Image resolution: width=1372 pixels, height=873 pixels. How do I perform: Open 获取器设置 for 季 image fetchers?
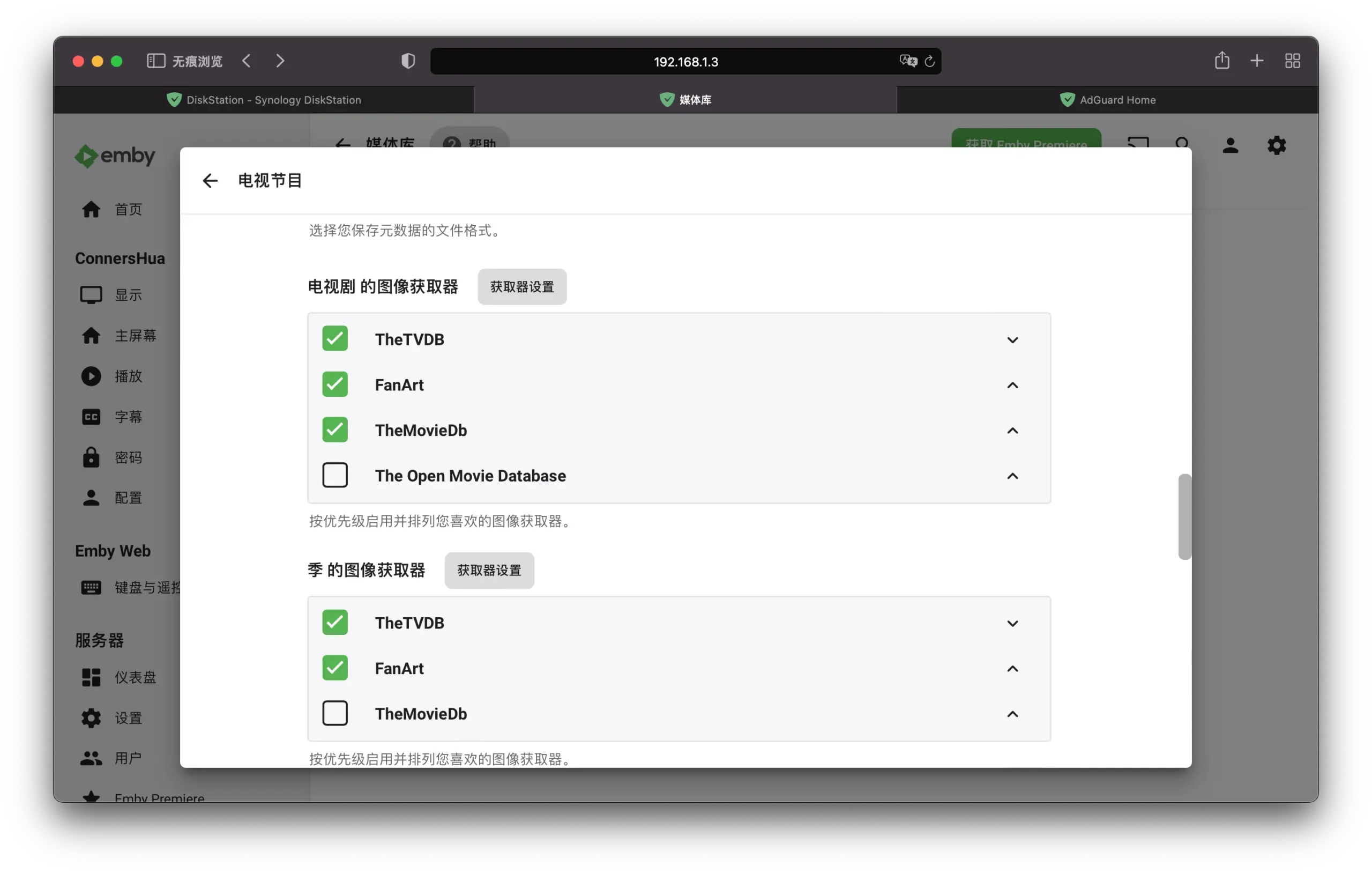coord(489,570)
